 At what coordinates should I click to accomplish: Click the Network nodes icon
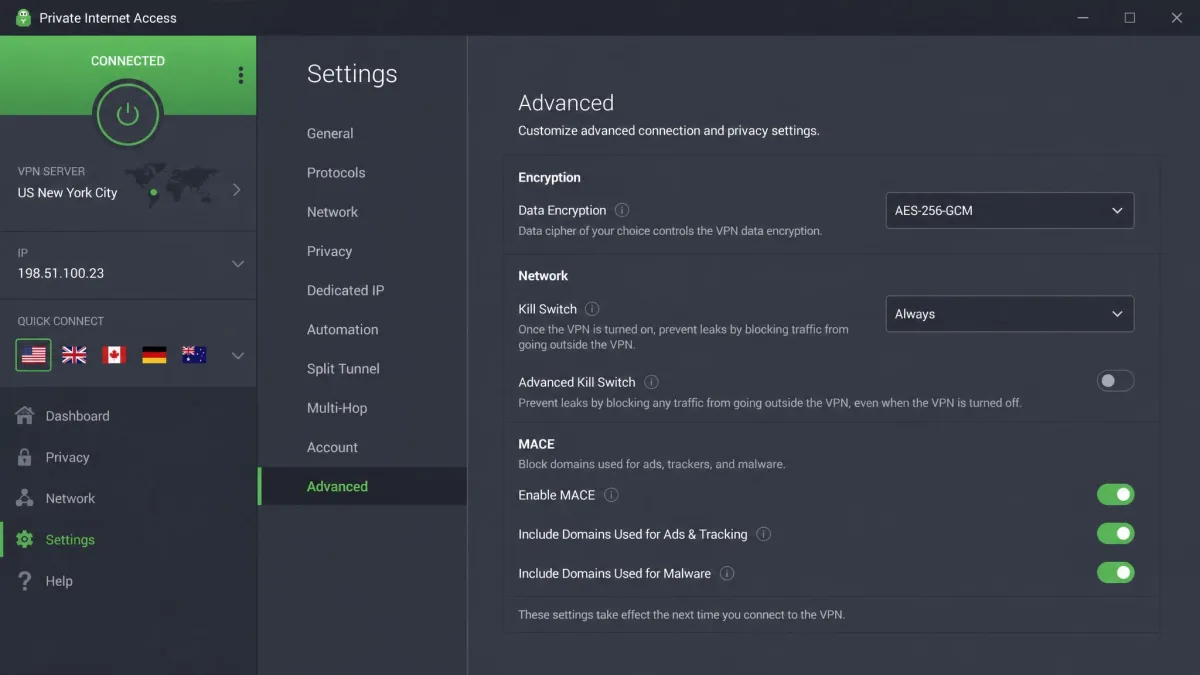pos(25,498)
